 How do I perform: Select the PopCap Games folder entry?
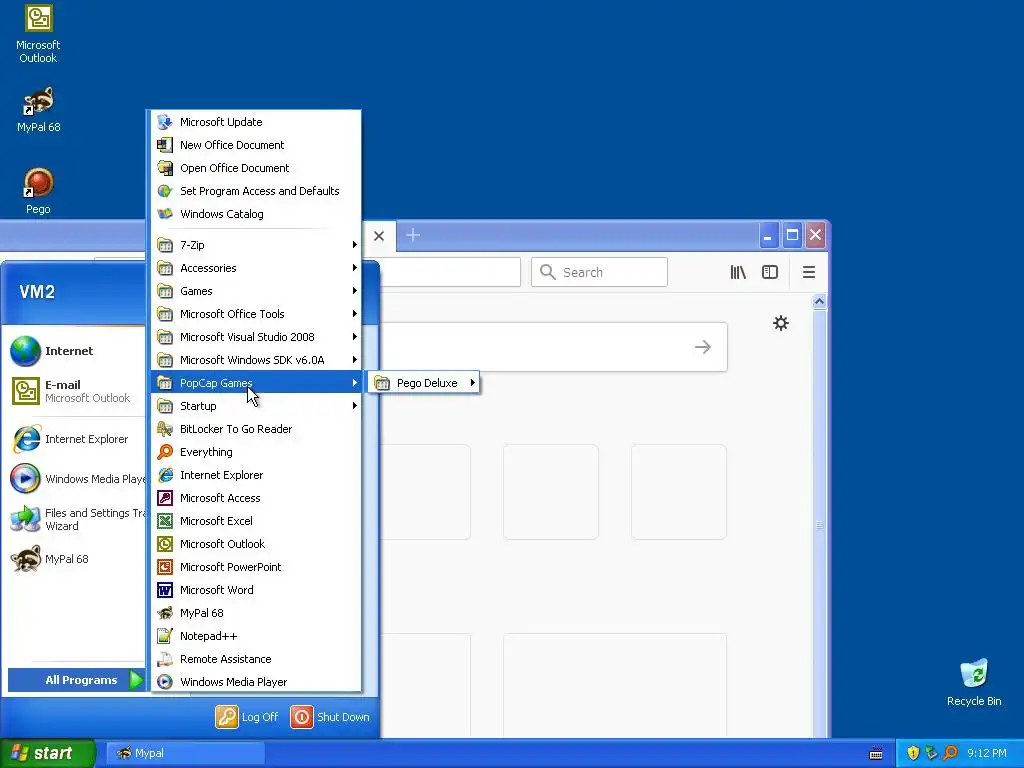pos(255,383)
